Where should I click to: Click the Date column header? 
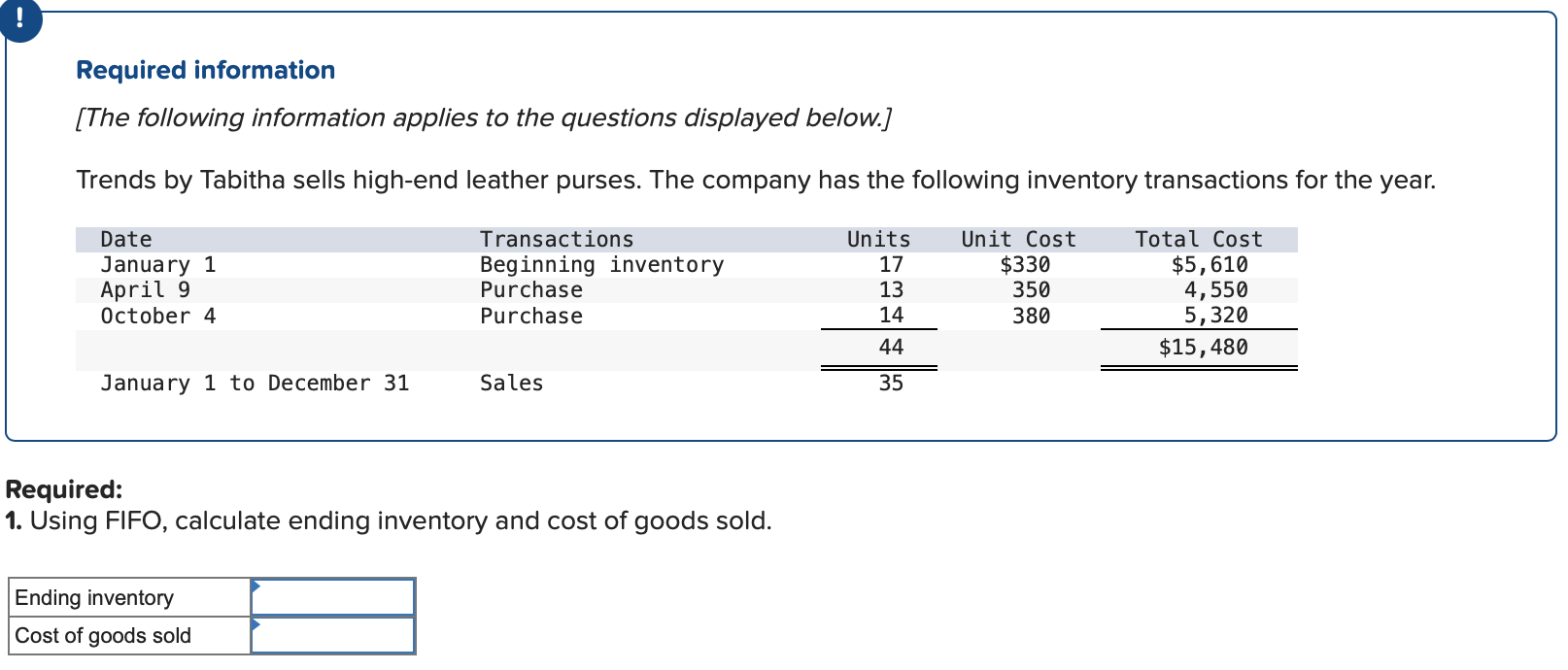click(124, 238)
